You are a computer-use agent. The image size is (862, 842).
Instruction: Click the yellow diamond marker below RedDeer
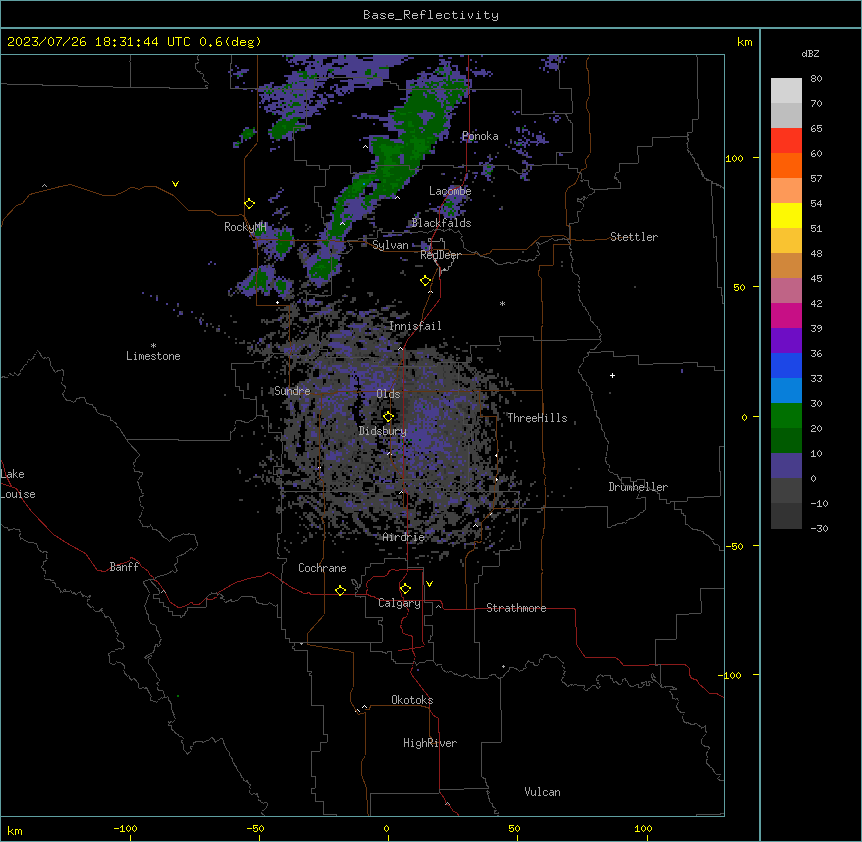(426, 281)
